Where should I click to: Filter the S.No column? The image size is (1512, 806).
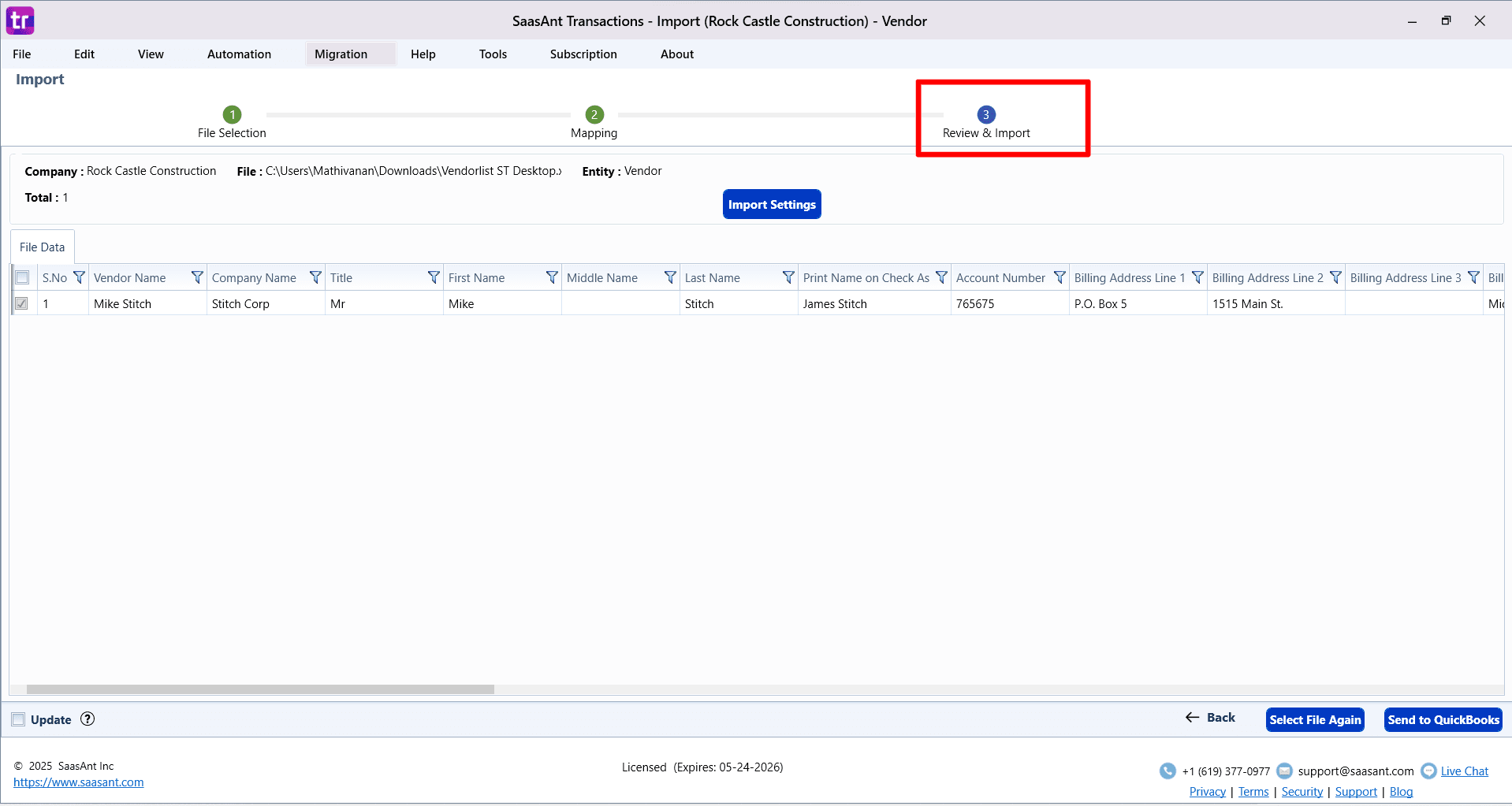(x=79, y=277)
